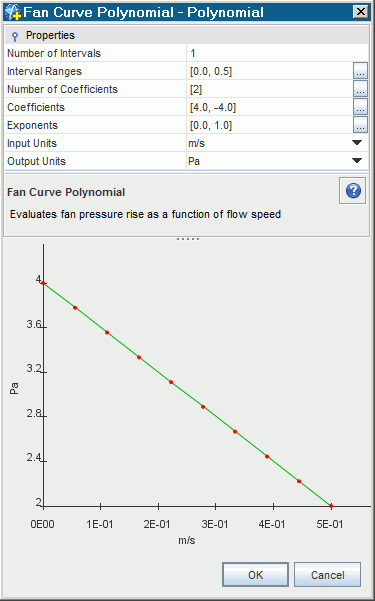Click the red point at 4 Pa on curve
Viewport: 375px width, 601px height.
point(43,283)
